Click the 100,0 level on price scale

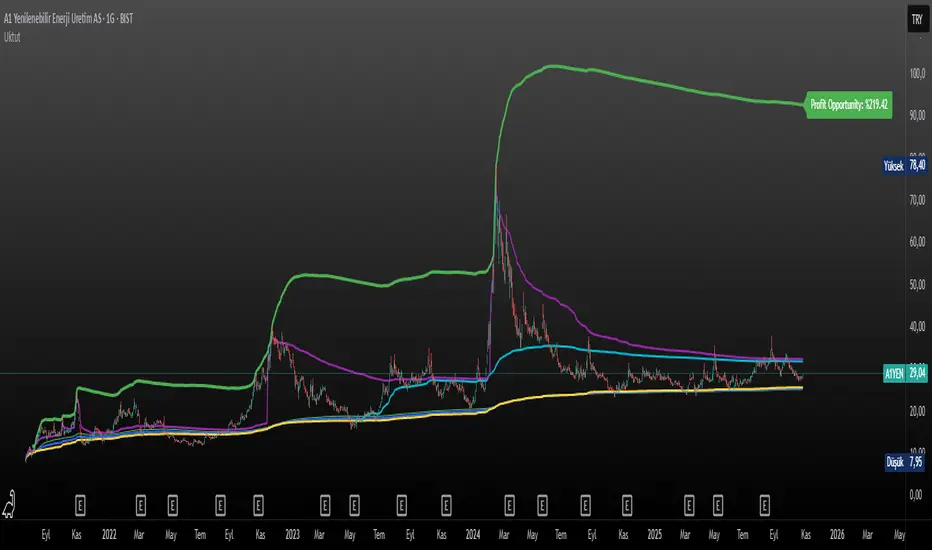(x=917, y=73)
